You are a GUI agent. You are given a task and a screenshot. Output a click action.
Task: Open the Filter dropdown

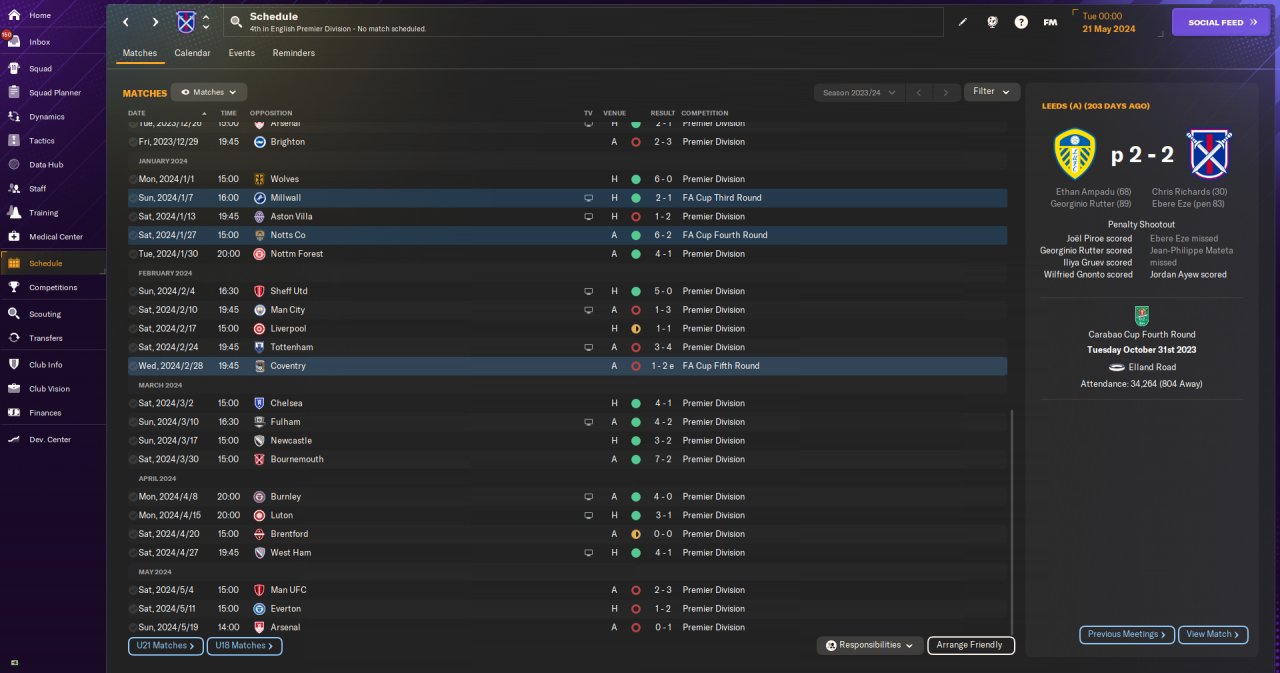tap(992, 92)
